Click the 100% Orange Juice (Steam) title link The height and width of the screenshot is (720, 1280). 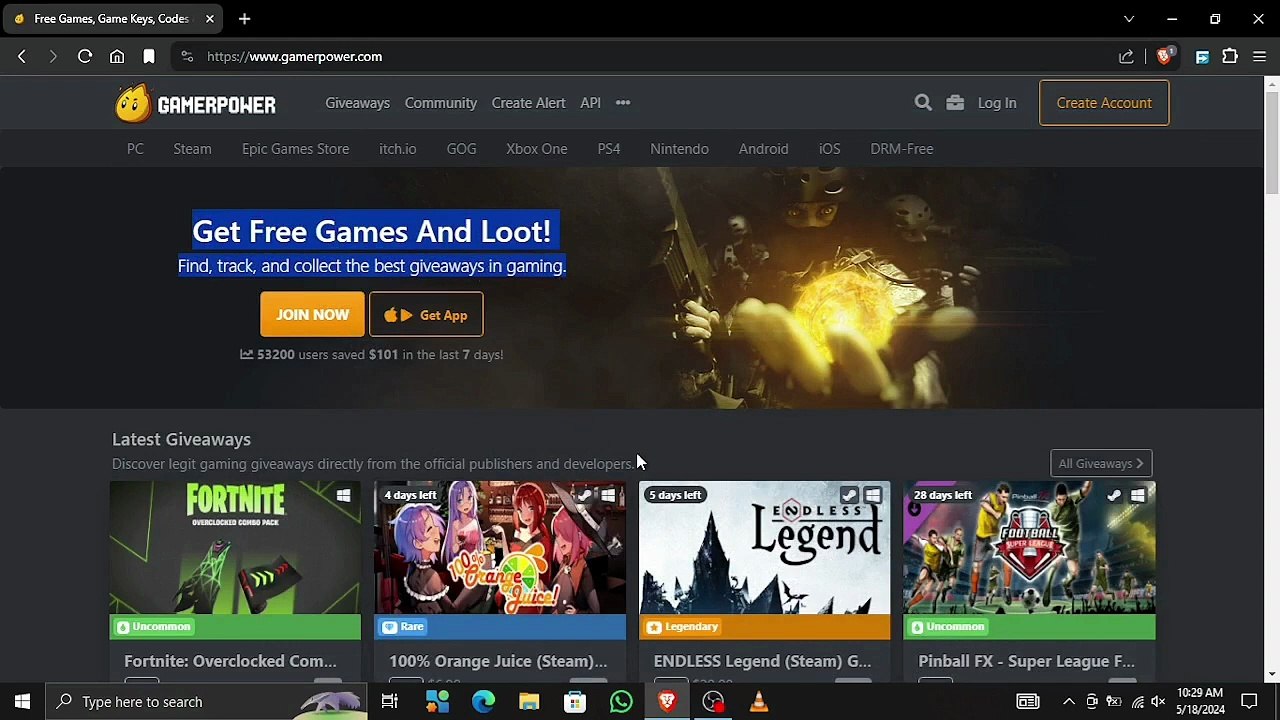(x=498, y=661)
